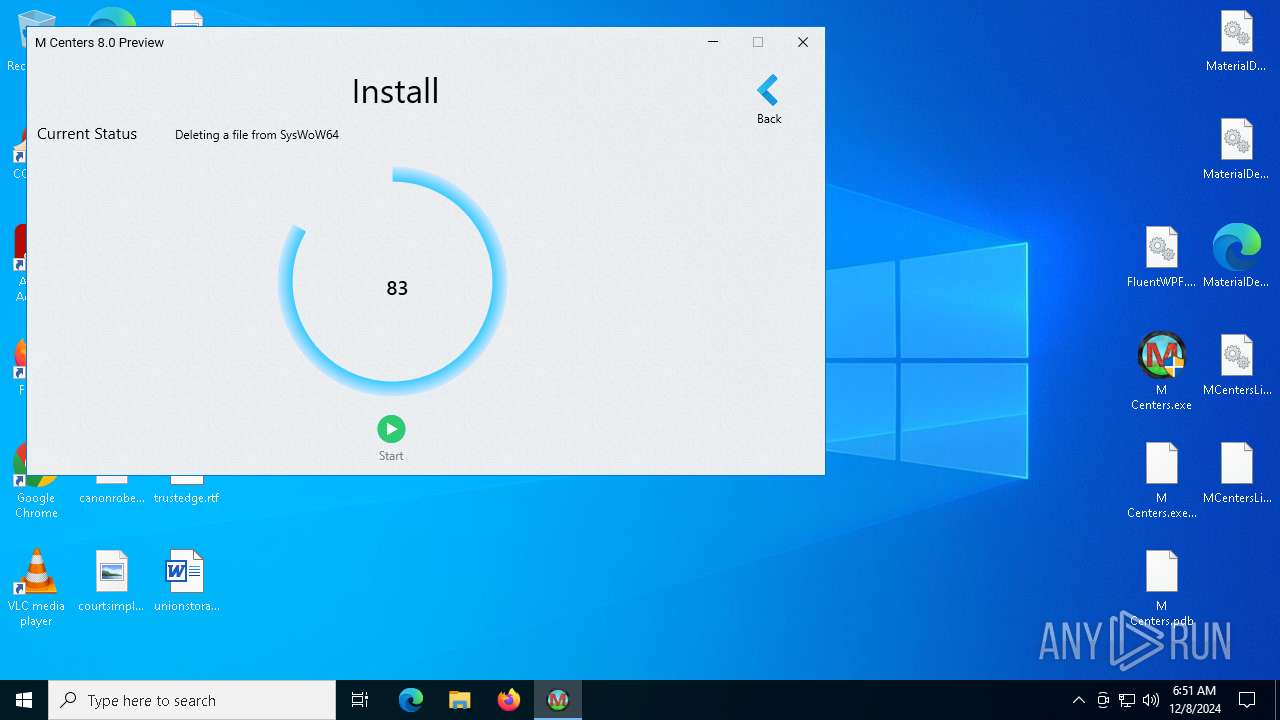Open the M Centers.pdb file

1161,573
